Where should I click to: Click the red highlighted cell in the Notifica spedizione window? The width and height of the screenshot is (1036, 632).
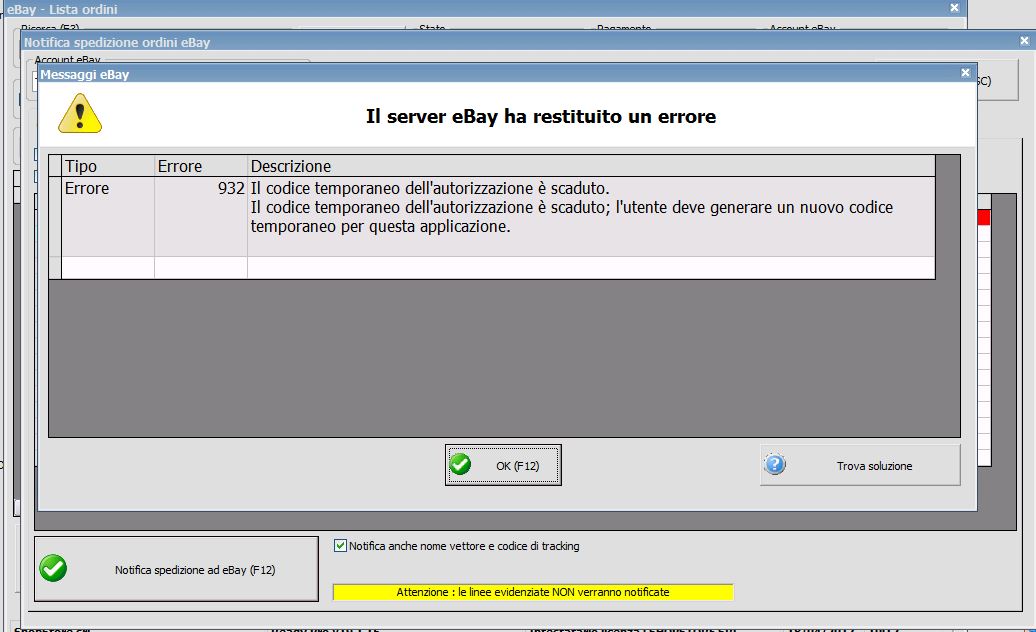click(984, 217)
